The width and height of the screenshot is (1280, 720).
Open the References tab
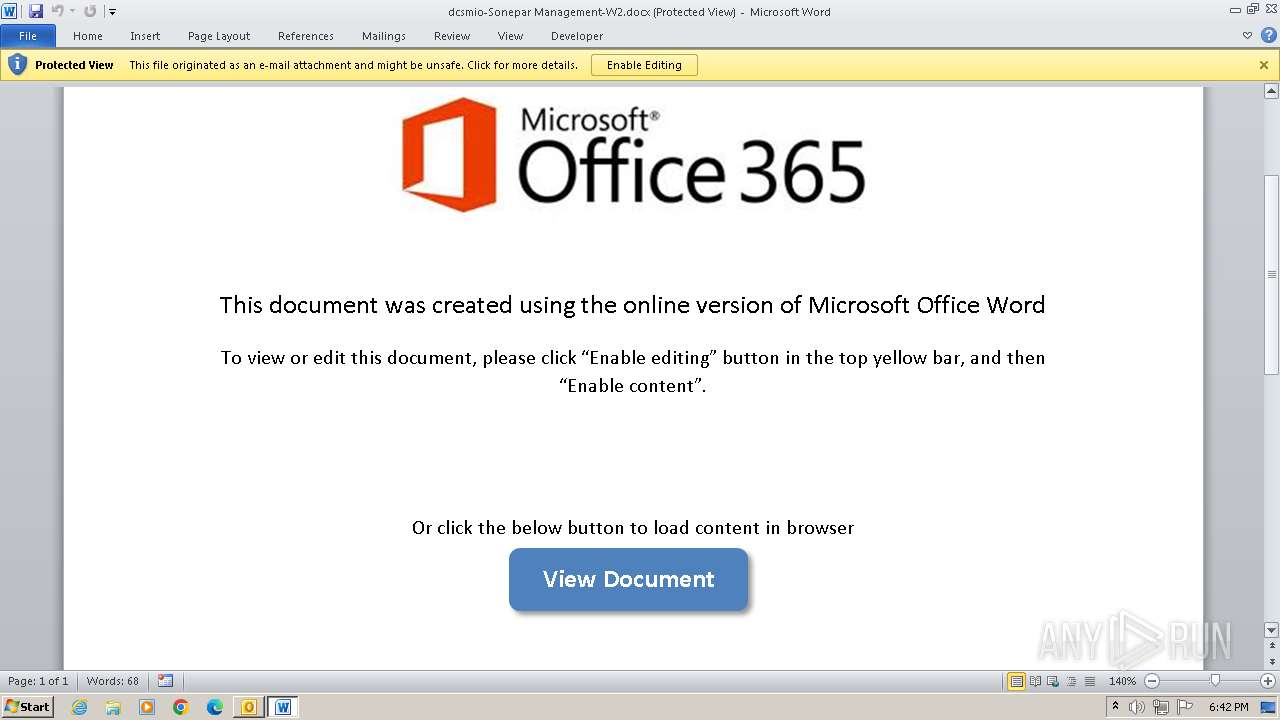click(x=306, y=36)
